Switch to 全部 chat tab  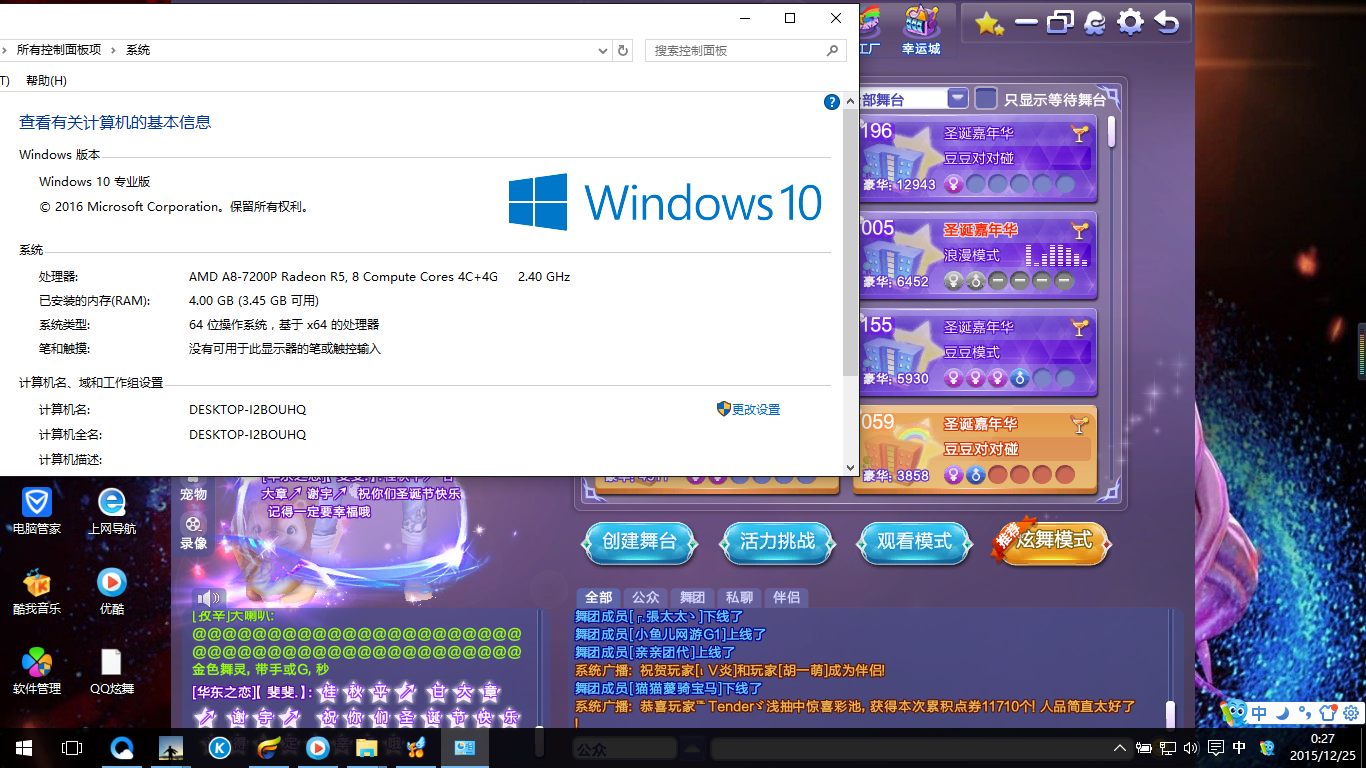click(598, 597)
